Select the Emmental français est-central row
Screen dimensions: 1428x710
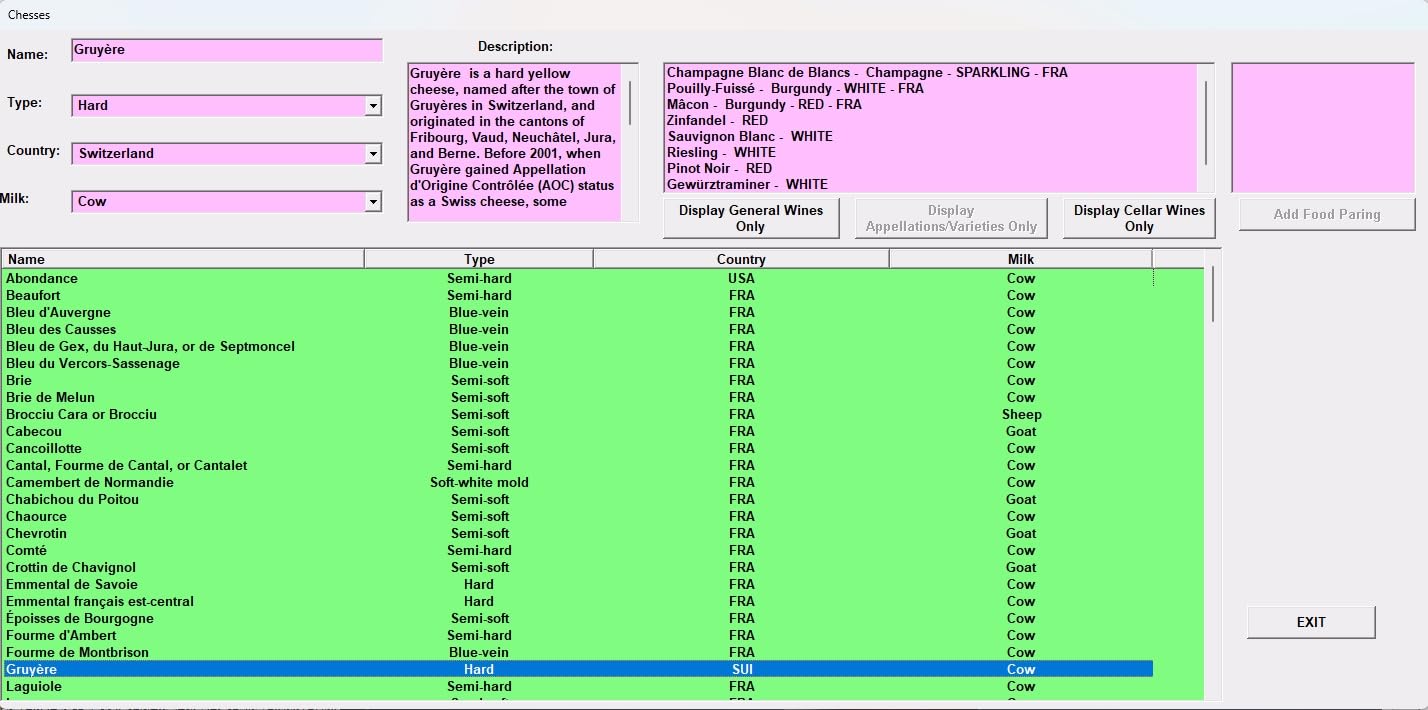tap(578, 601)
